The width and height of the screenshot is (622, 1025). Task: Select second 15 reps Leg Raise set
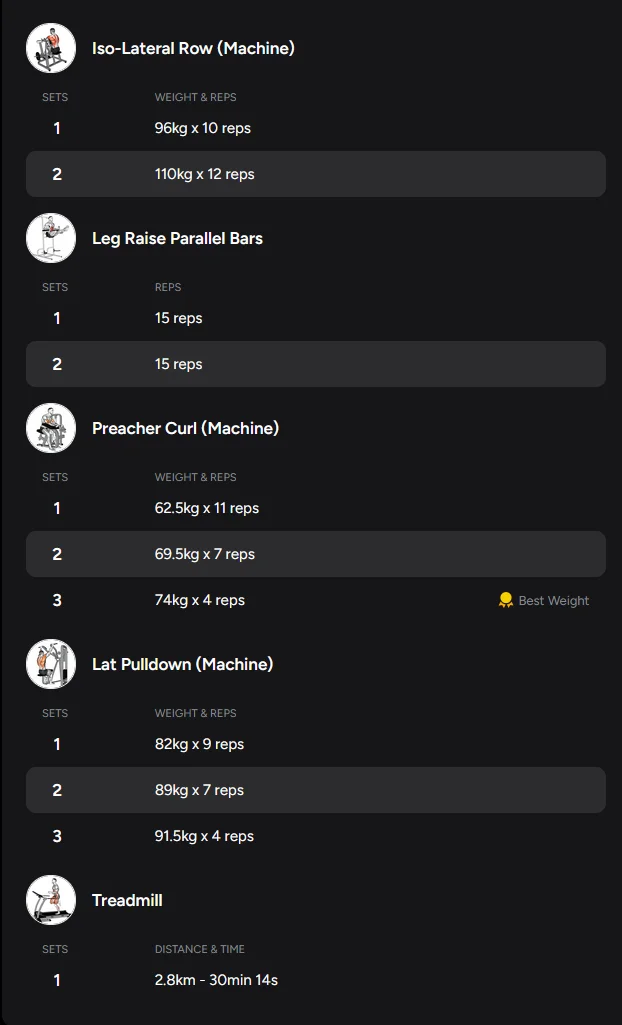click(x=315, y=364)
